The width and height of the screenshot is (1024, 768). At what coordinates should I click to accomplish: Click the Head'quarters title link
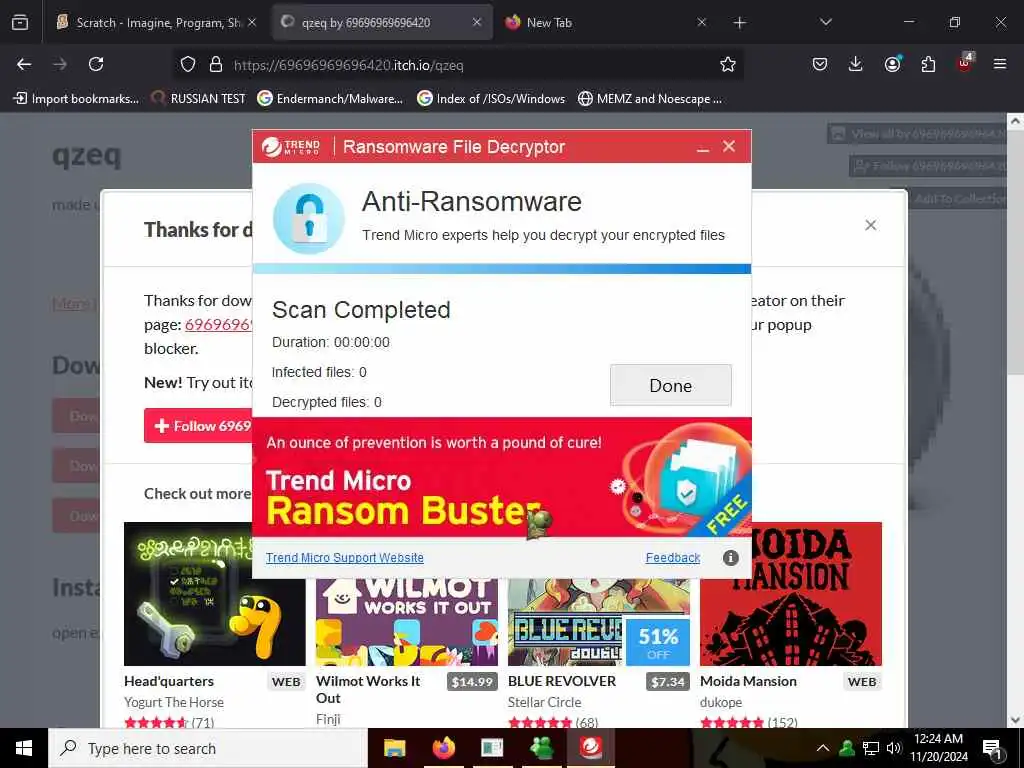(x=168, y=681)
